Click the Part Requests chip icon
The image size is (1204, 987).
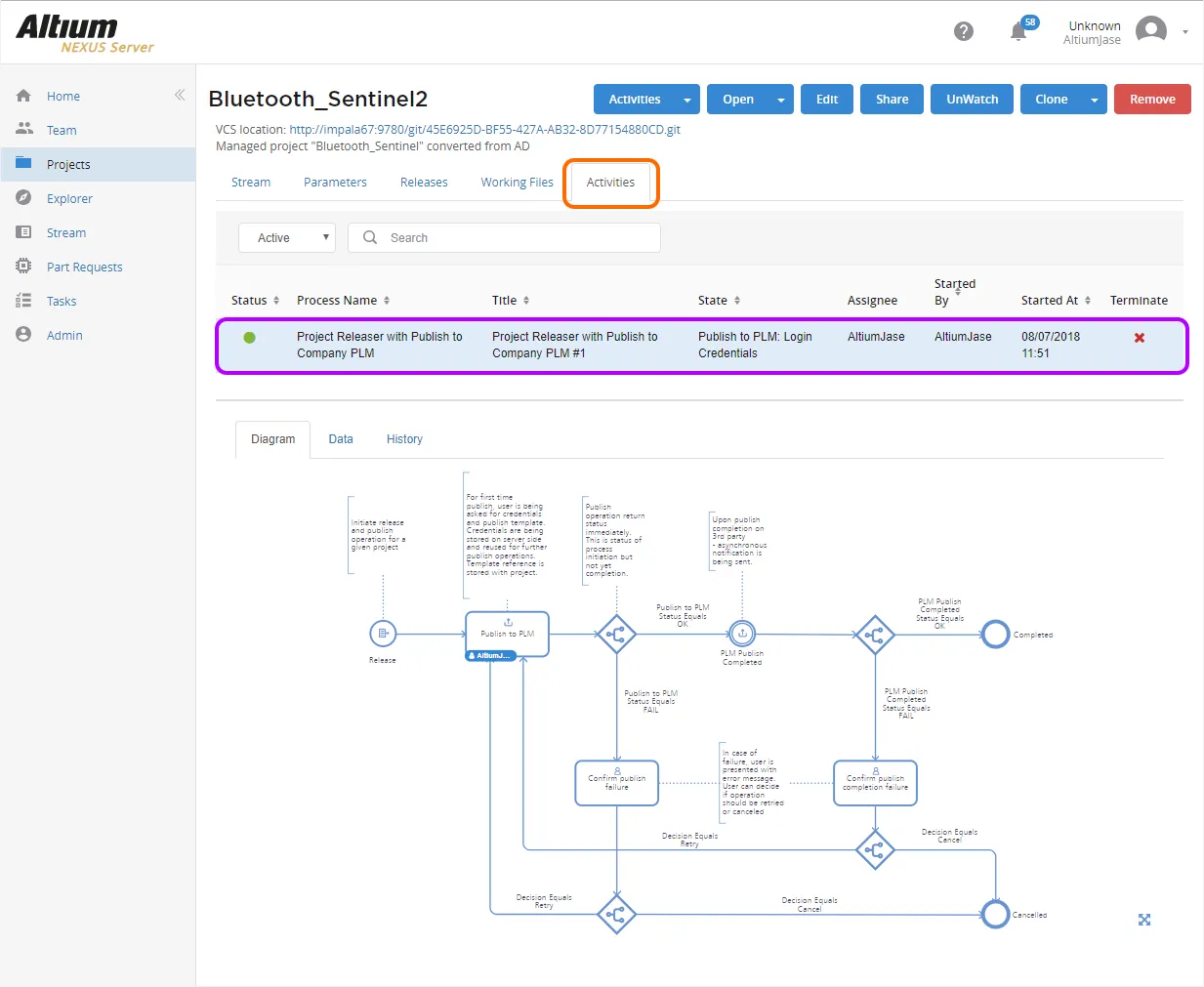24,266
